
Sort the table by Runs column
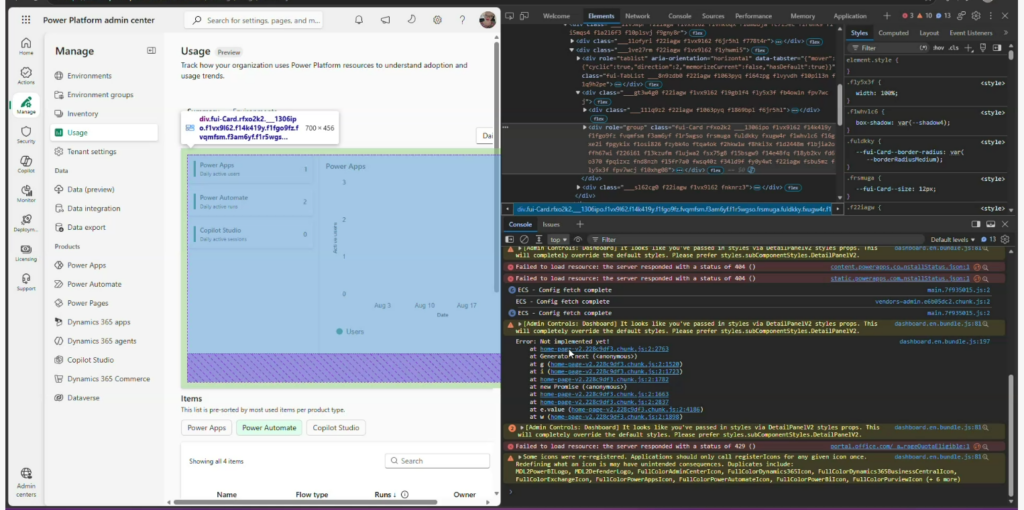(x=385, y=494)
